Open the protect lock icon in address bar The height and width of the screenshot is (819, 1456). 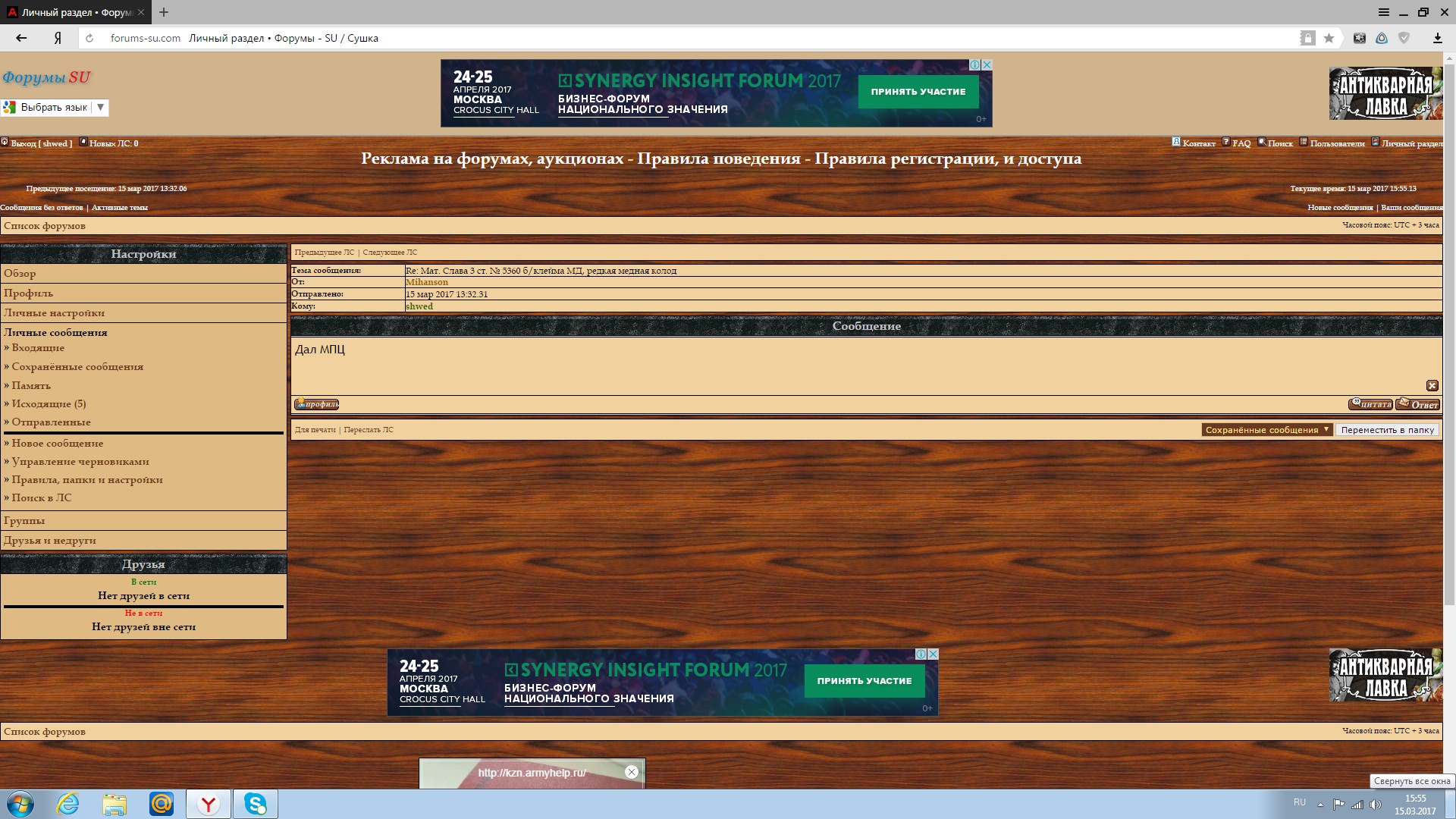pos(1307,38)
